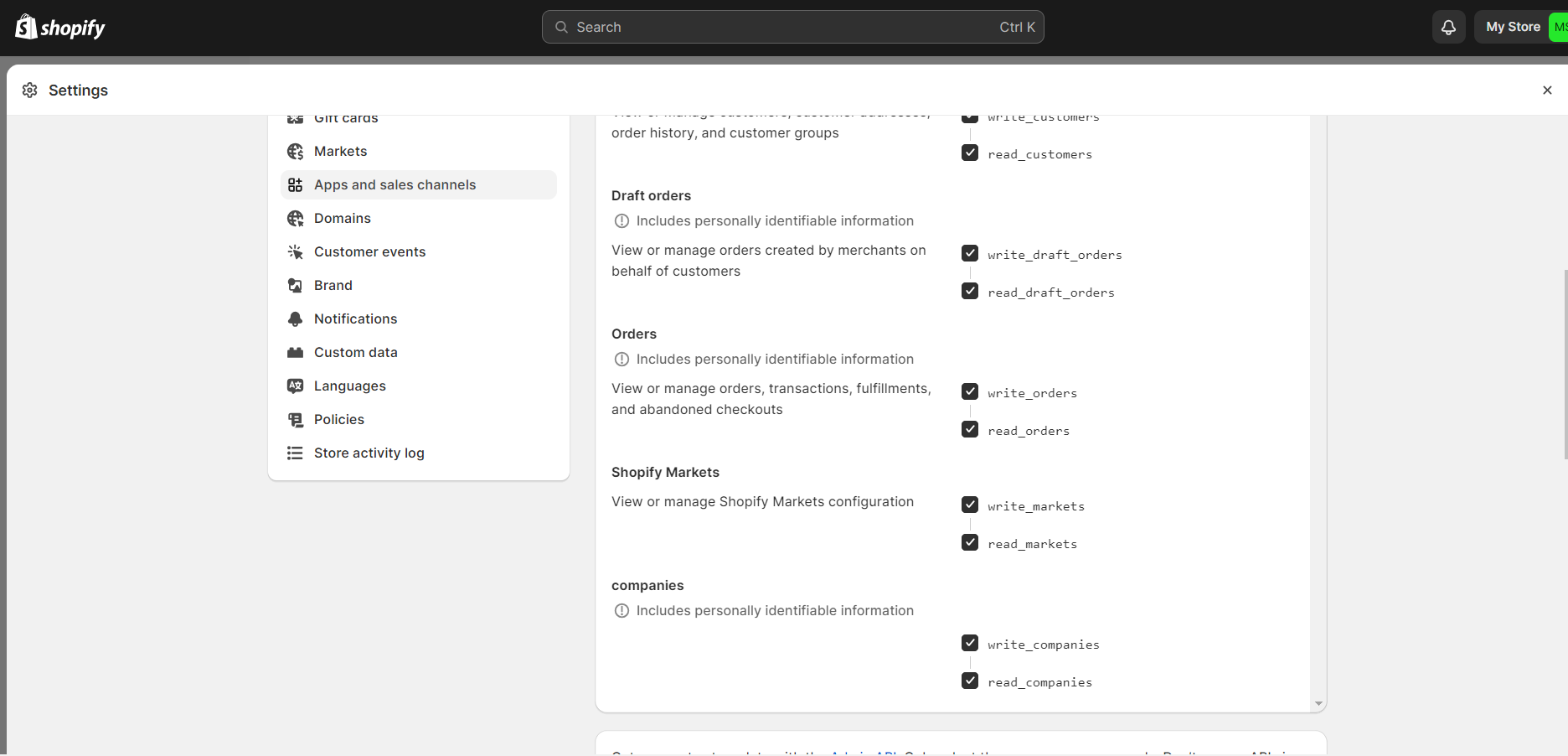This screenshot has width=1568, height=756.
Task: Open the My Store account menu
Action: click(x=1513, y=28)
